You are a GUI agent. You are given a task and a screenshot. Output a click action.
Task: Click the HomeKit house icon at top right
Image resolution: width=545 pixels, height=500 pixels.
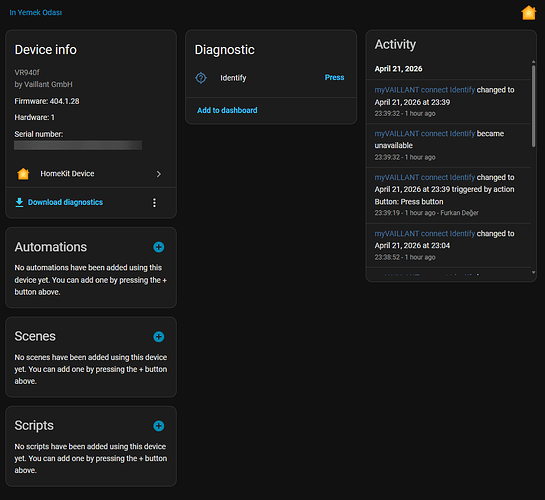tap(528, 13)
